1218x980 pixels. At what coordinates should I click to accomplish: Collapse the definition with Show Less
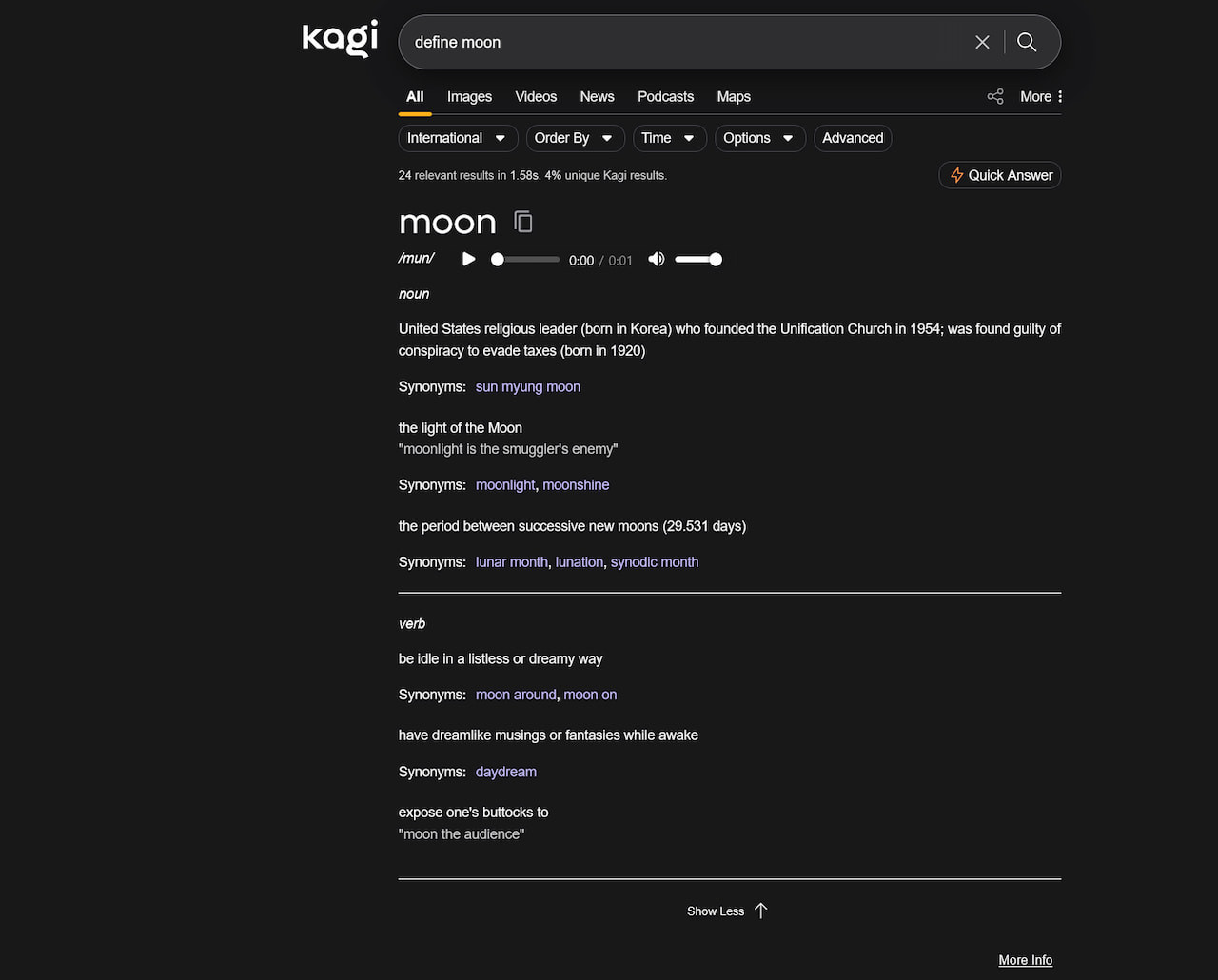tap(728, 911)
